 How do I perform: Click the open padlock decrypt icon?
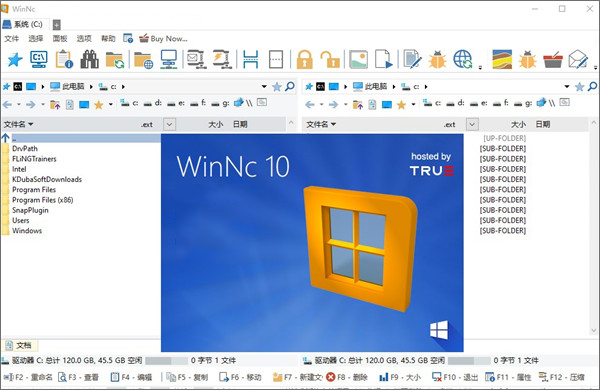pos(330,60)
